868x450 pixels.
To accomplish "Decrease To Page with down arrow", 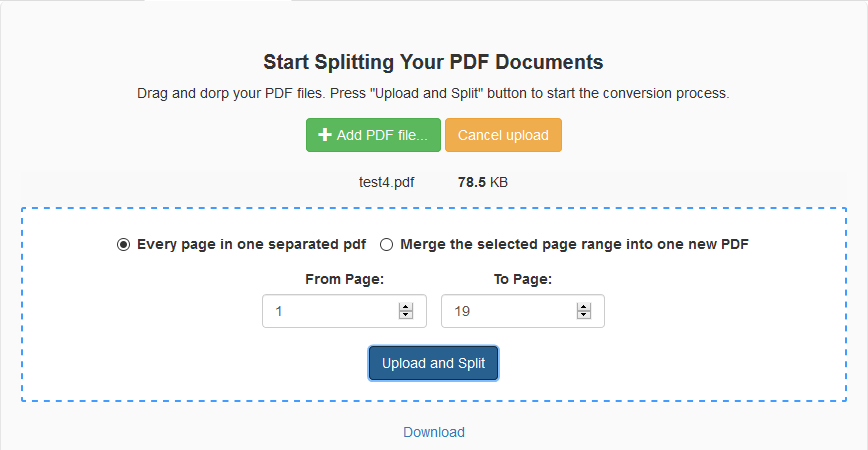I will (584, 315).
